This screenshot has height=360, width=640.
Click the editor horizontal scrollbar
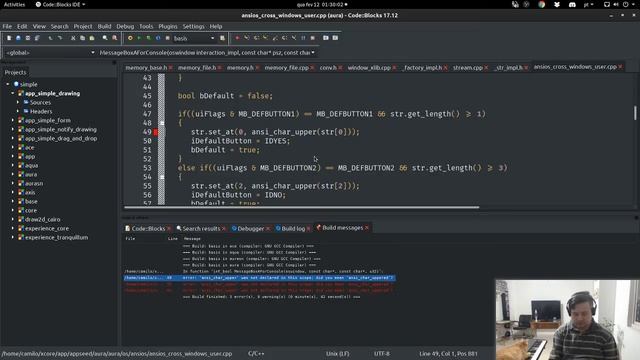(x=302, y=207)
